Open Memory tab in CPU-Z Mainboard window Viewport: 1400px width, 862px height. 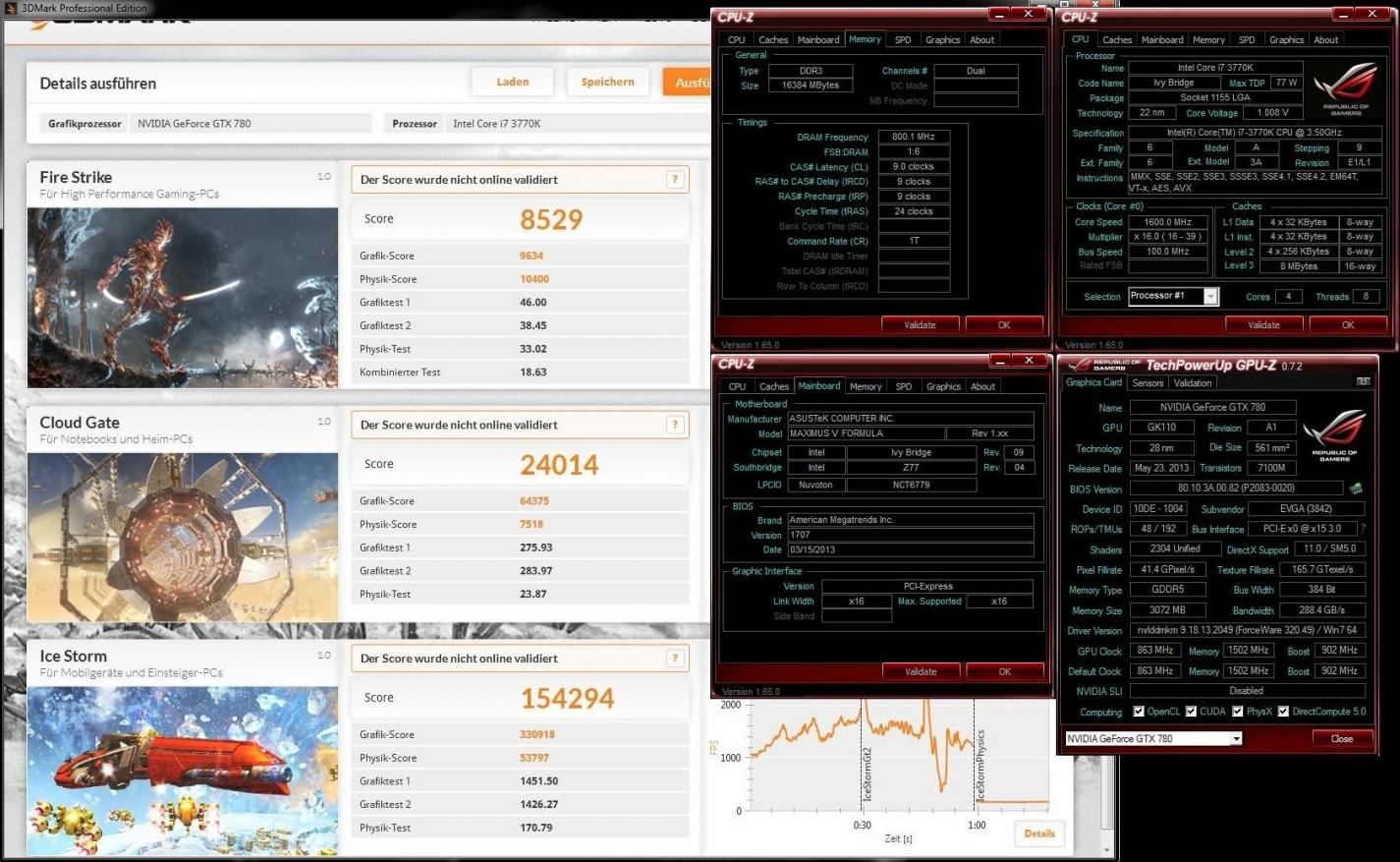(866, 387)
